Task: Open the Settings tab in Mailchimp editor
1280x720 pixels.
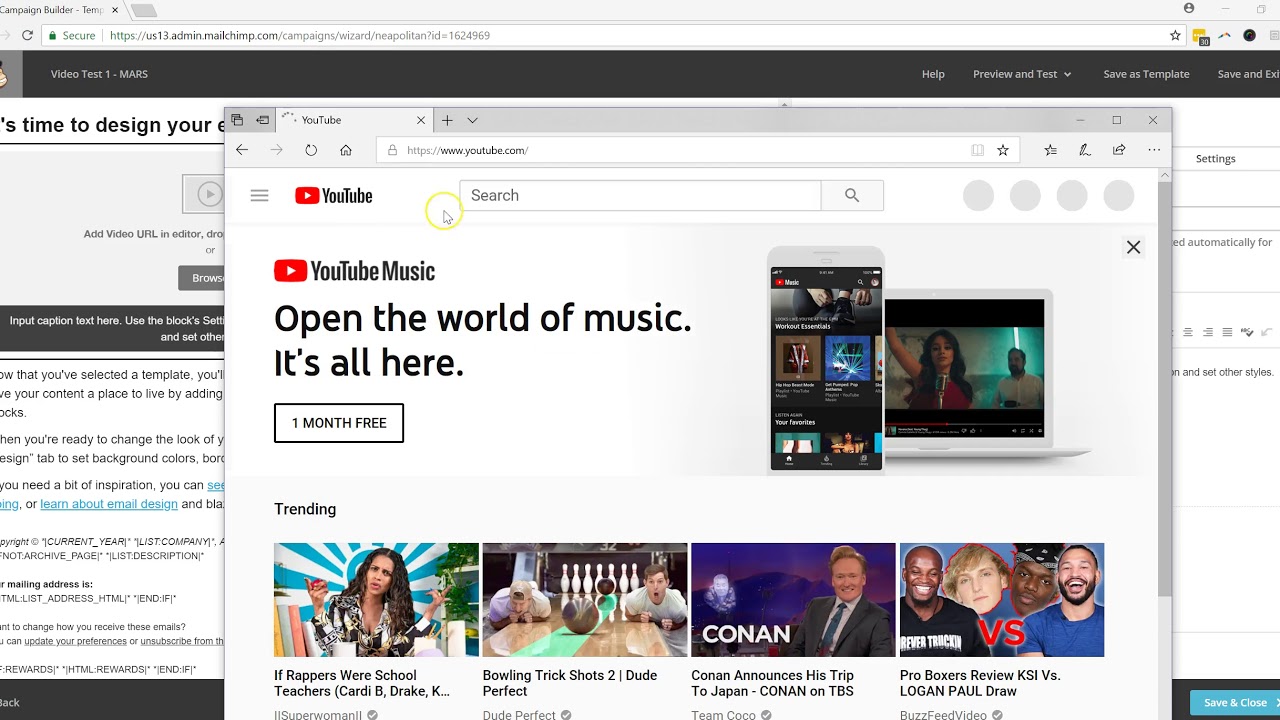Action: click(1215, 158)
